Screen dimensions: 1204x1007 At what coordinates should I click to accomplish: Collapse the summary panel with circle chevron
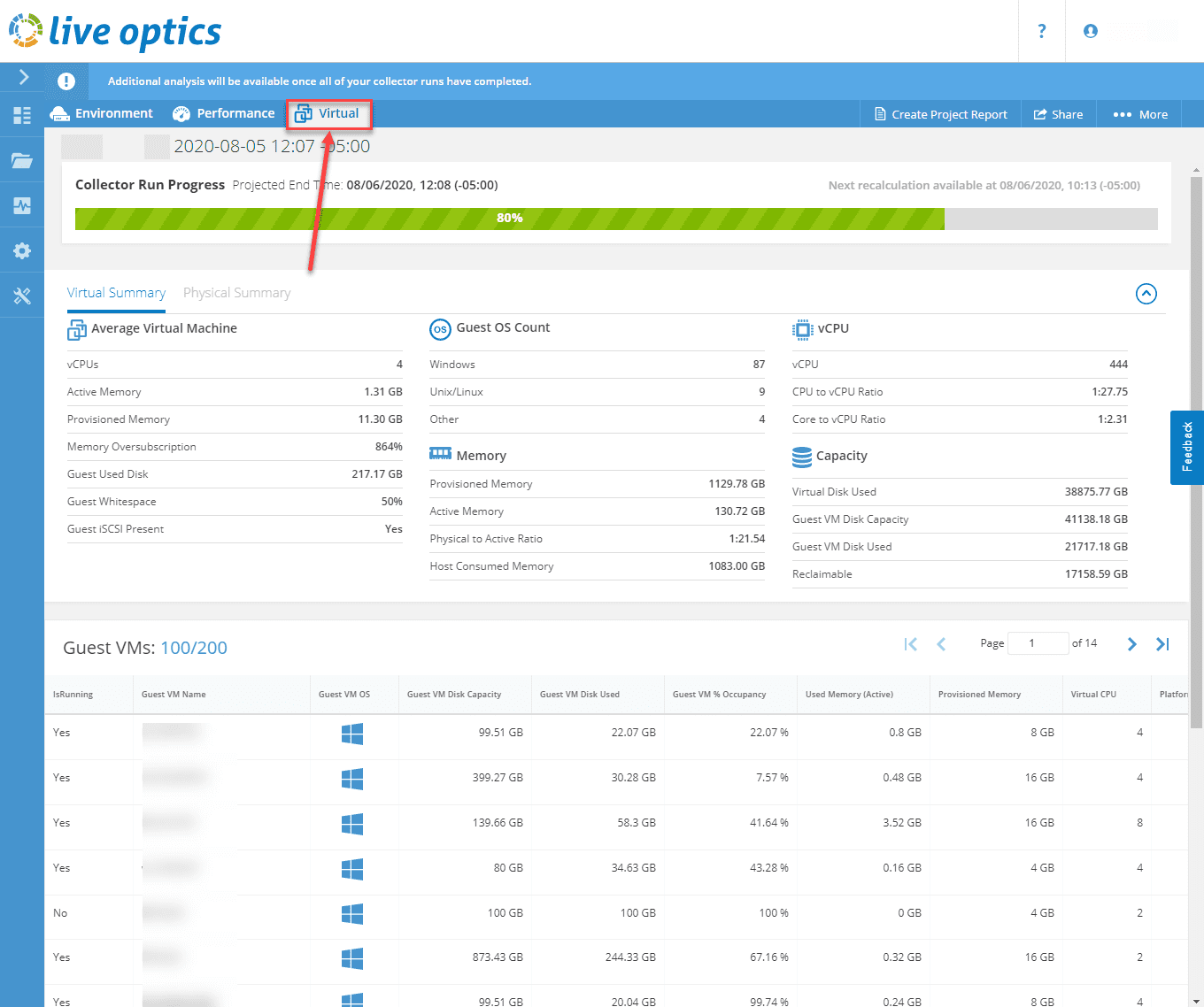click(x=1146, y=294)
